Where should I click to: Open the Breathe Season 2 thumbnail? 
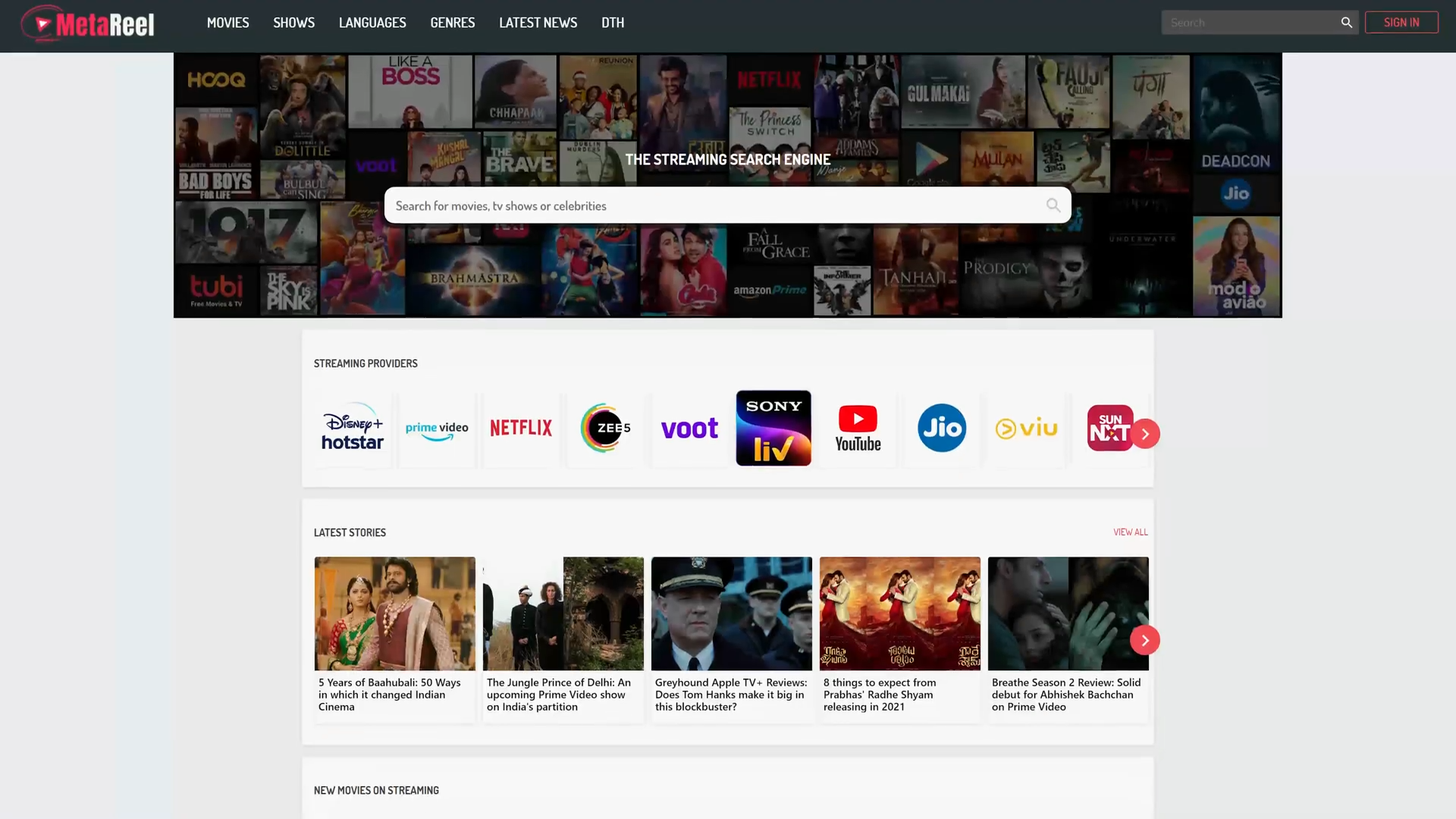click(x=1068, y=613)
